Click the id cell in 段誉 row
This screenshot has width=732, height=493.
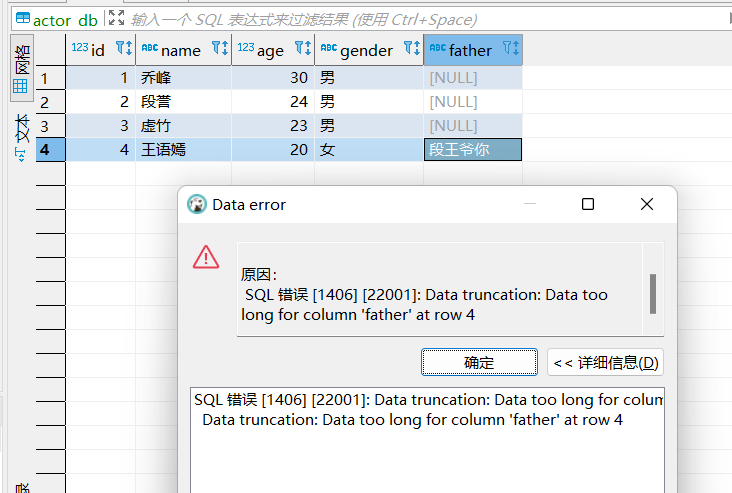(x=101, y=102)
